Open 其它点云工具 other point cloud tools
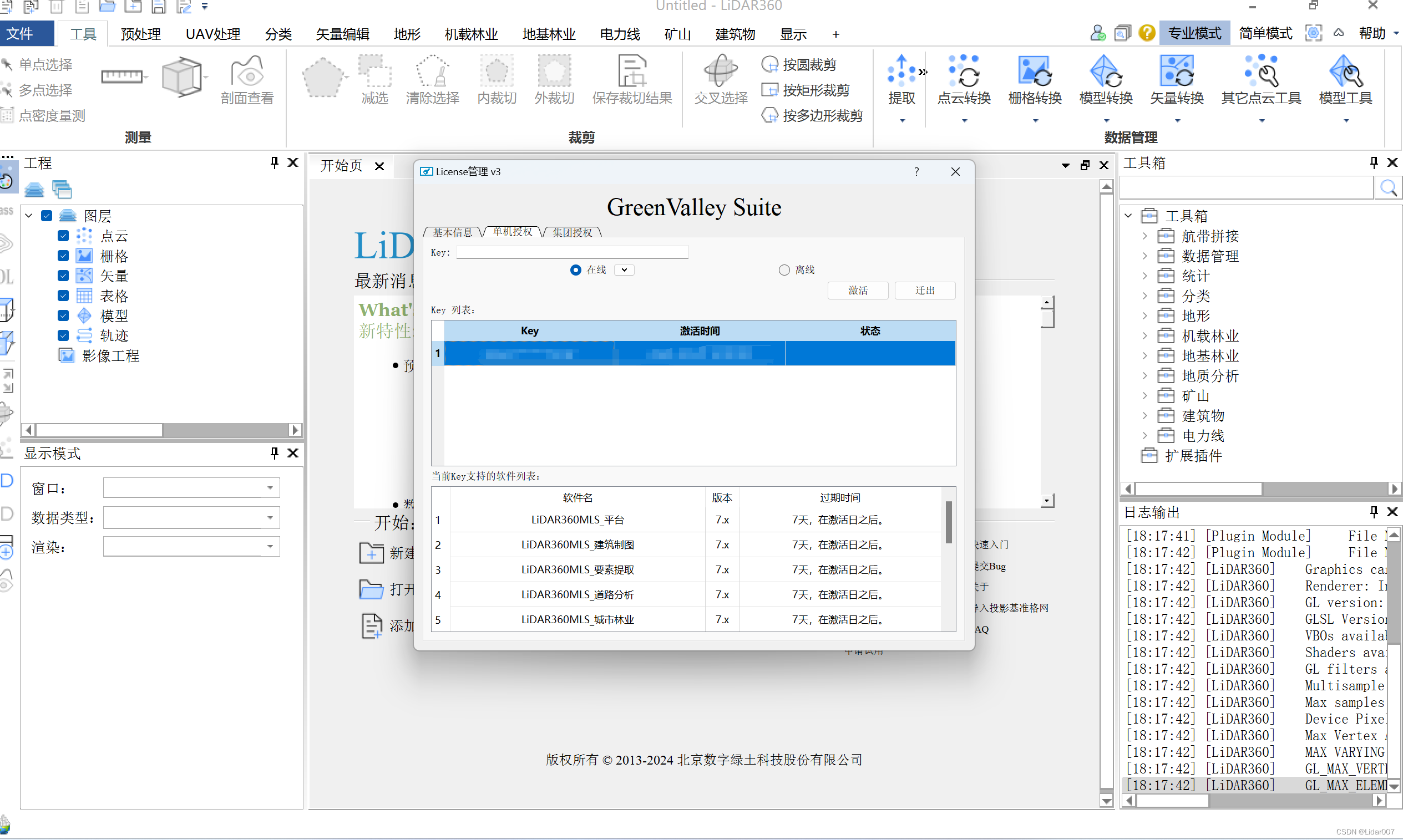This screenshot has width=1403, height=840. pyautogui.click(x=1261, y=81)
